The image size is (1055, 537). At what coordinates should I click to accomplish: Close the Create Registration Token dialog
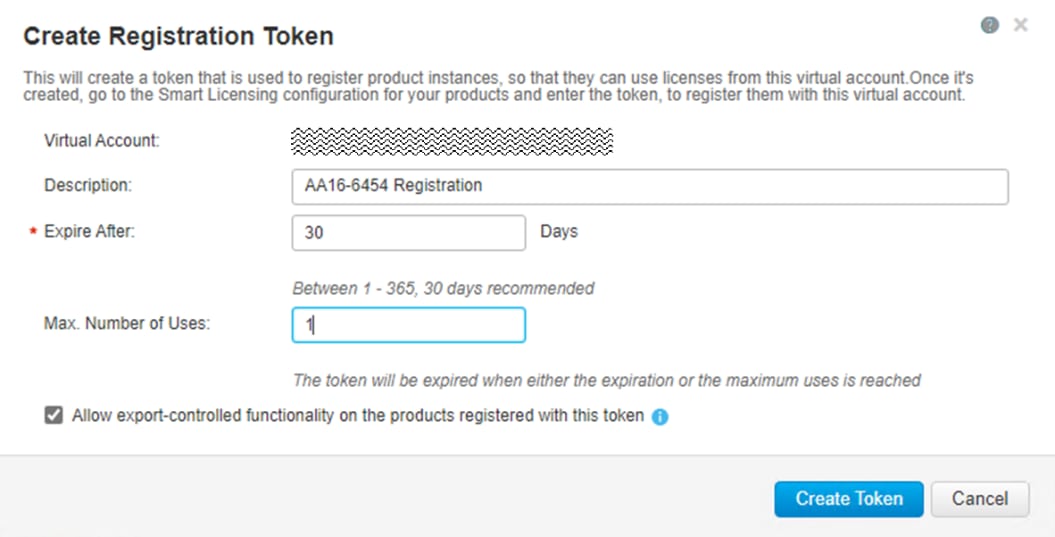1020,25
